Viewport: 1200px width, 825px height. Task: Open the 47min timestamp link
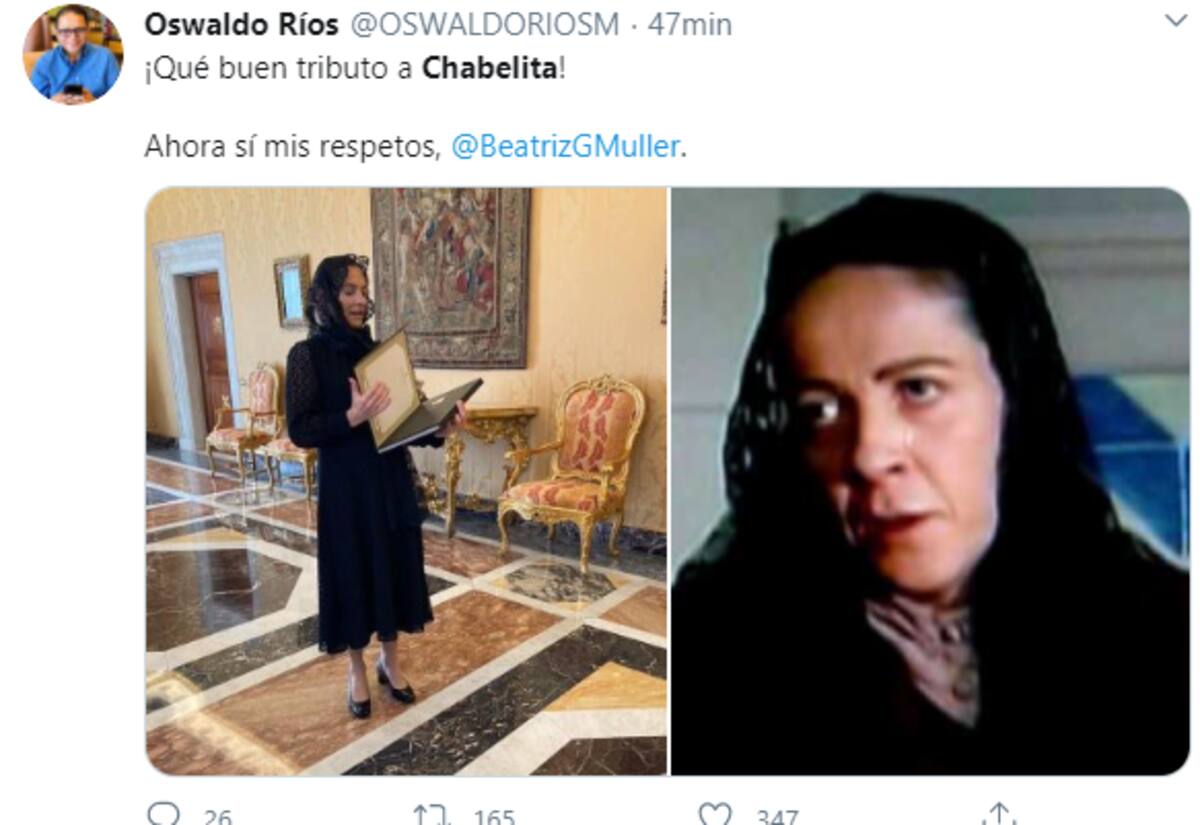point(689,25)
